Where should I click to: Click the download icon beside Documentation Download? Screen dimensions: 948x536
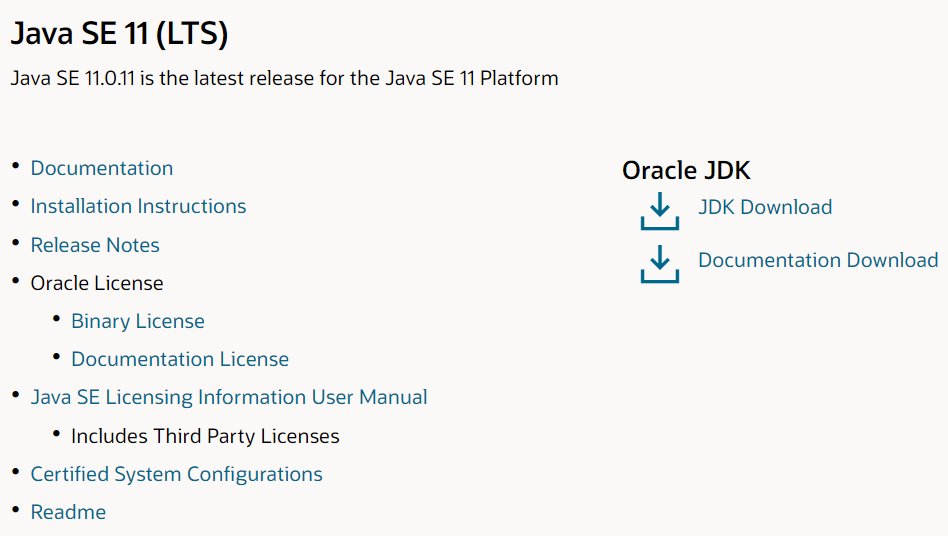click(x=660, y=263)
